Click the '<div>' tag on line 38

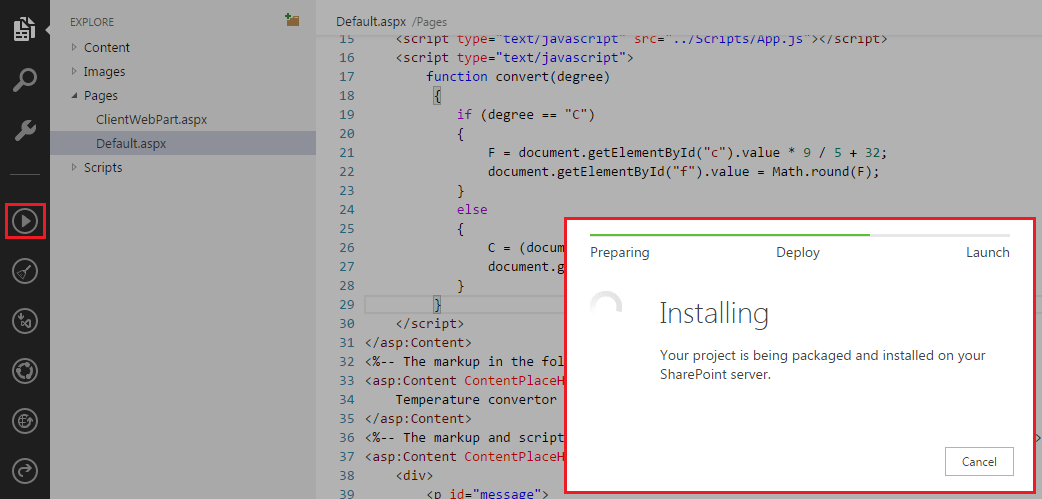pos(414,476)
